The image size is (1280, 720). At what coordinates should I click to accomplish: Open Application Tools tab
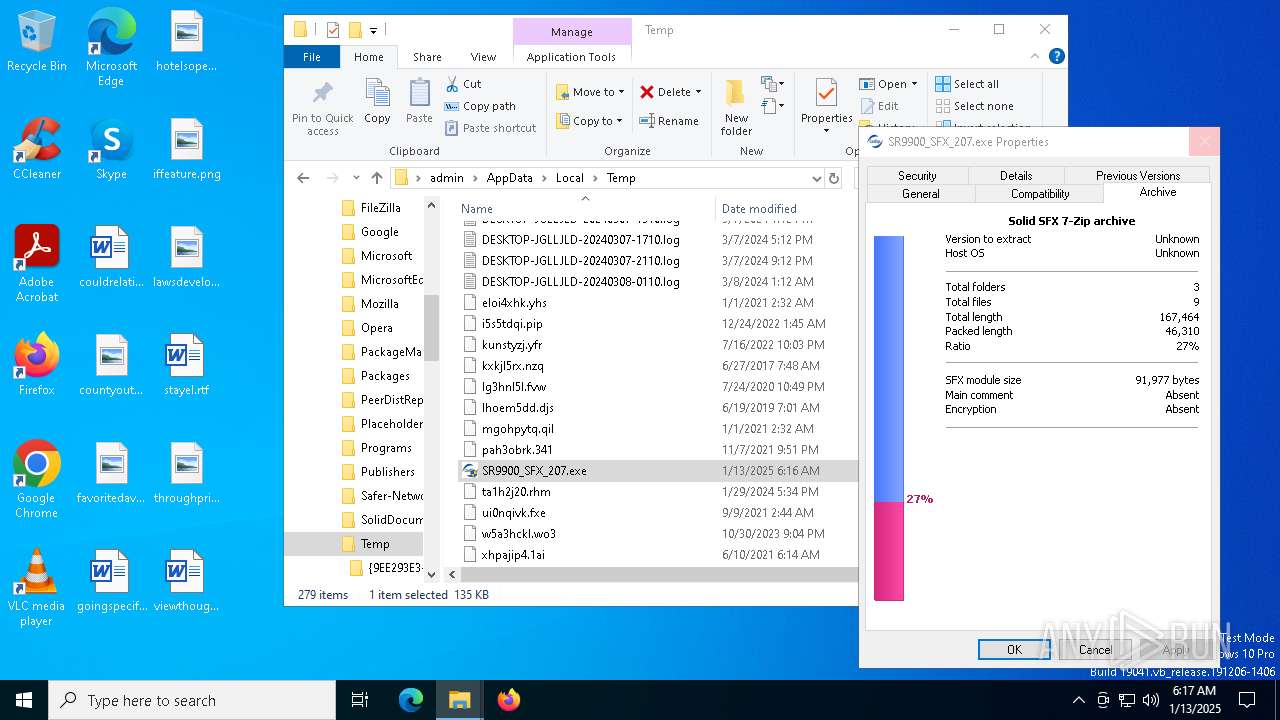(571, 57)
